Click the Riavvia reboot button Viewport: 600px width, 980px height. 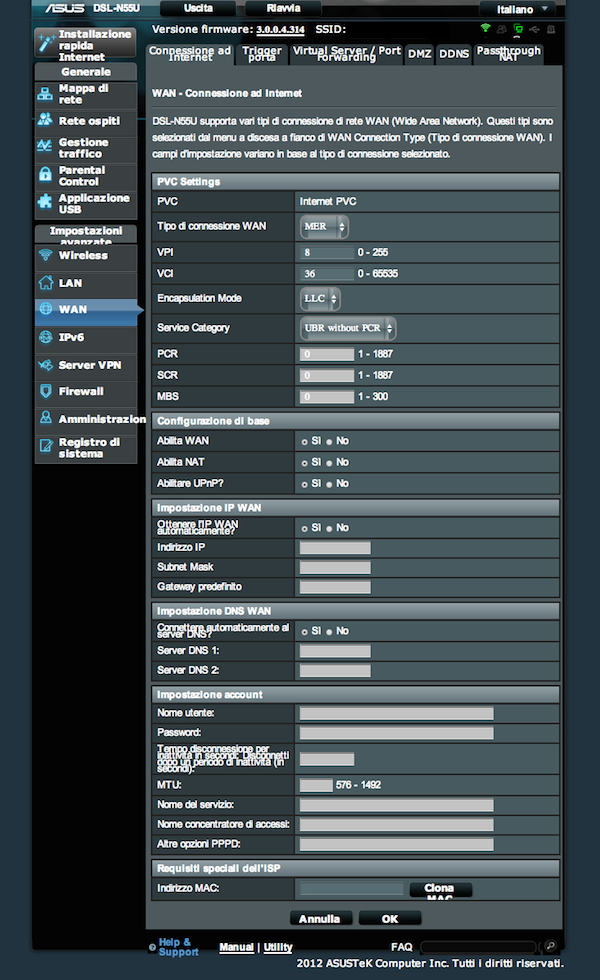tap(283, 8)
